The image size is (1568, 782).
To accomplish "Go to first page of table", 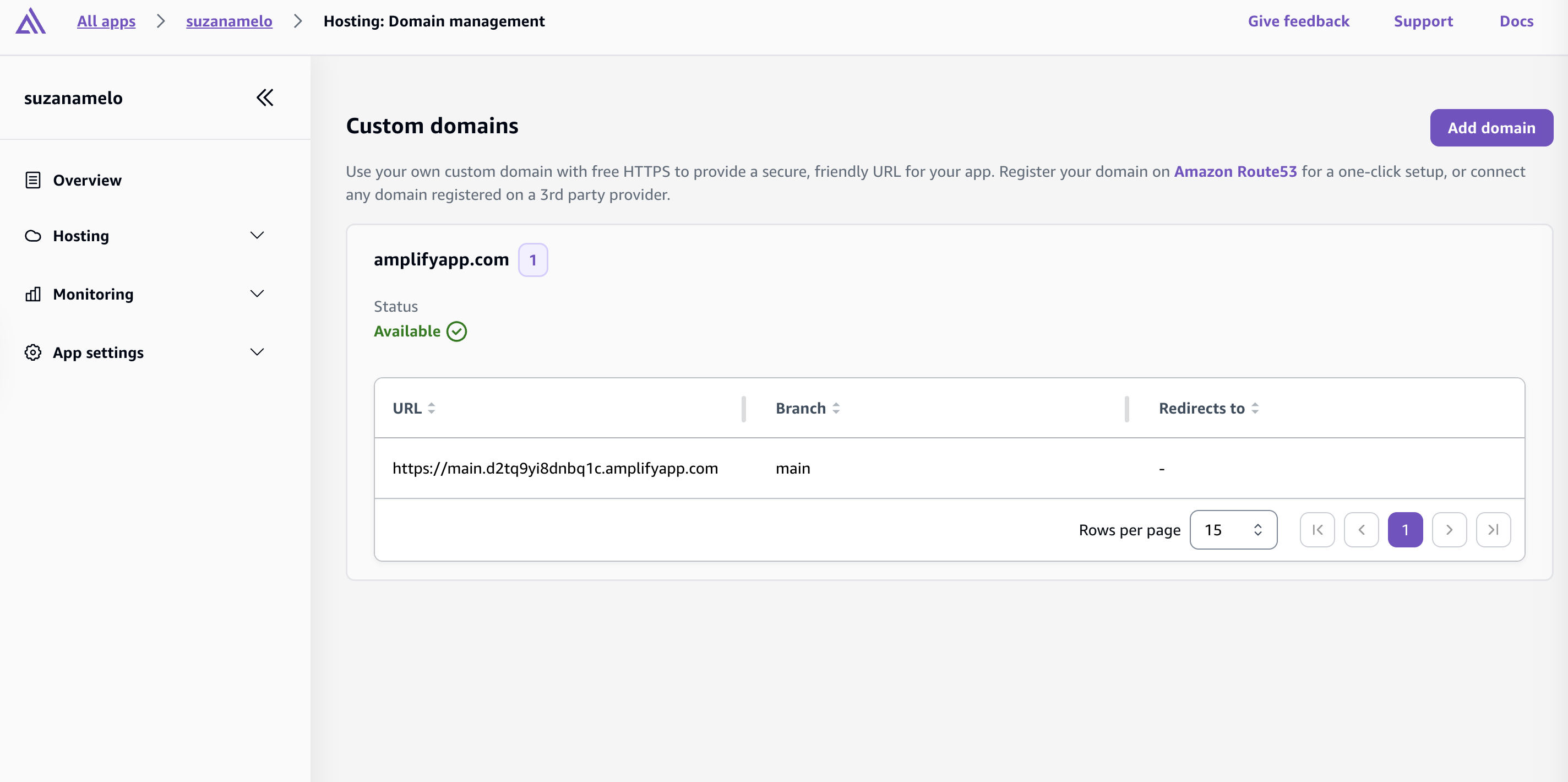I will pyautogui.click(x=1317, y=530).
